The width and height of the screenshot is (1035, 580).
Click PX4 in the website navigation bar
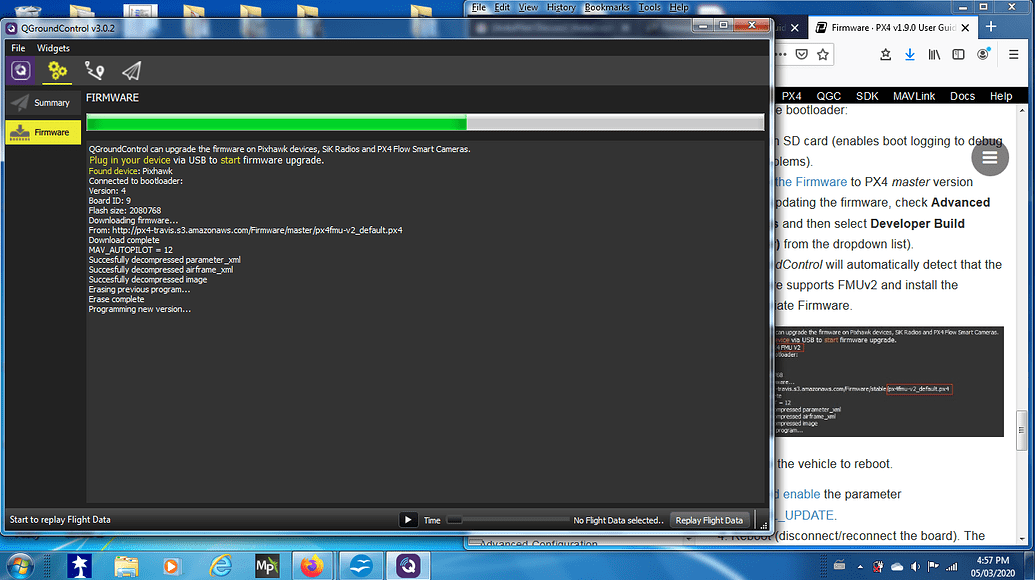point(791,96)
